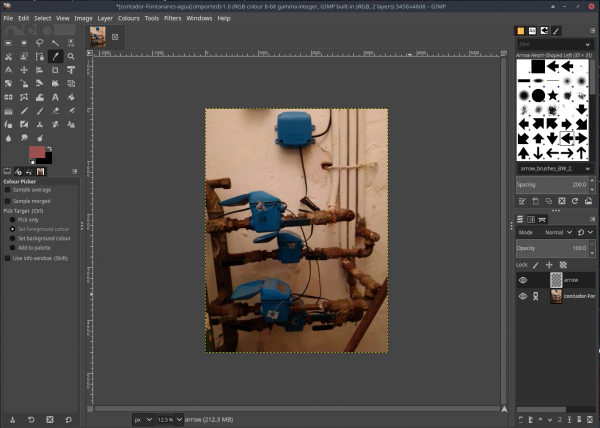Screen dimensions: 600x428
Task: Enable the Sample average checkbox
Action: pos(7,190)
